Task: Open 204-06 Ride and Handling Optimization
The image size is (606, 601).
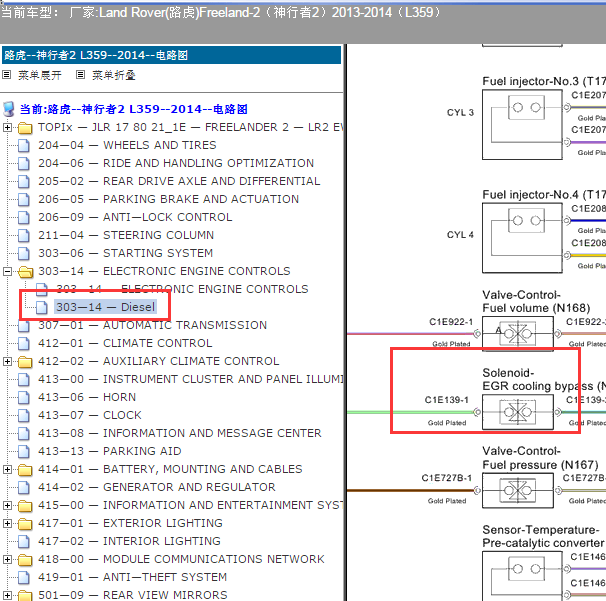Action: [176, 163]
